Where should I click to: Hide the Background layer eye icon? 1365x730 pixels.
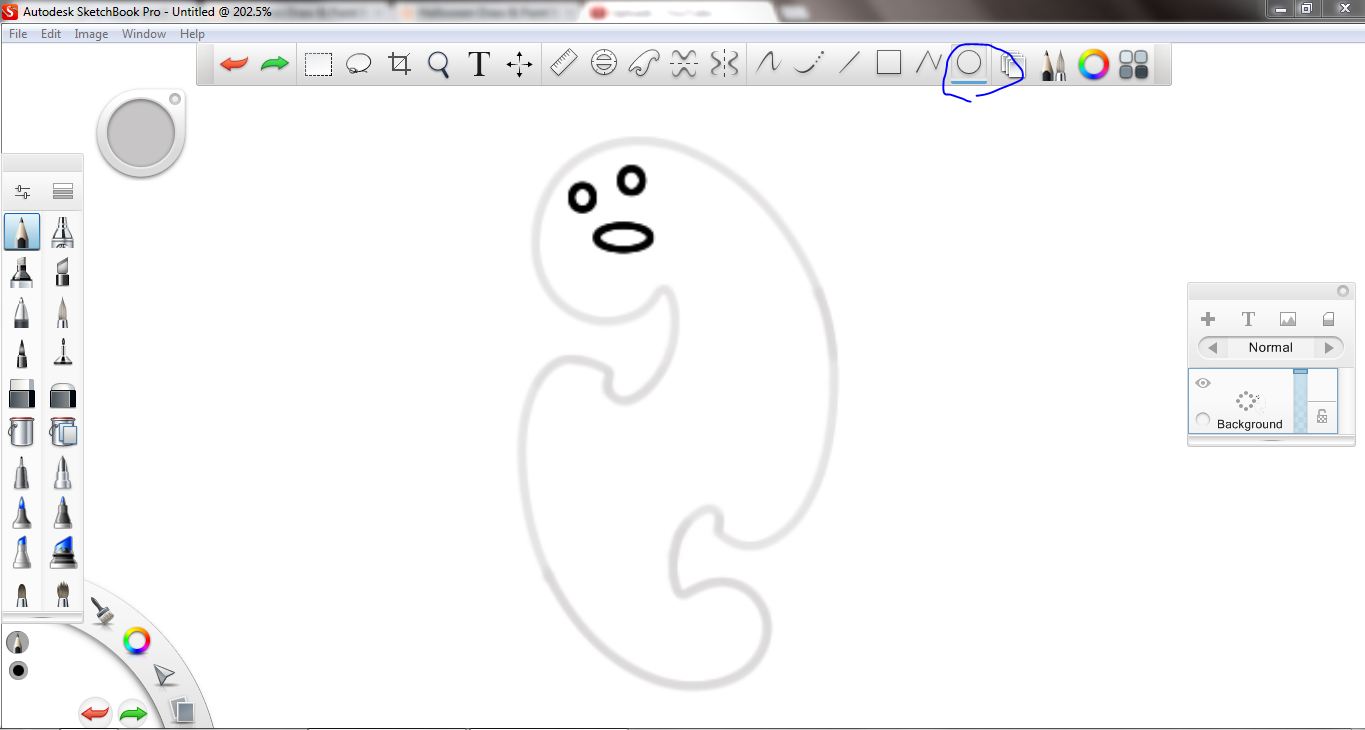[1203, 383]
